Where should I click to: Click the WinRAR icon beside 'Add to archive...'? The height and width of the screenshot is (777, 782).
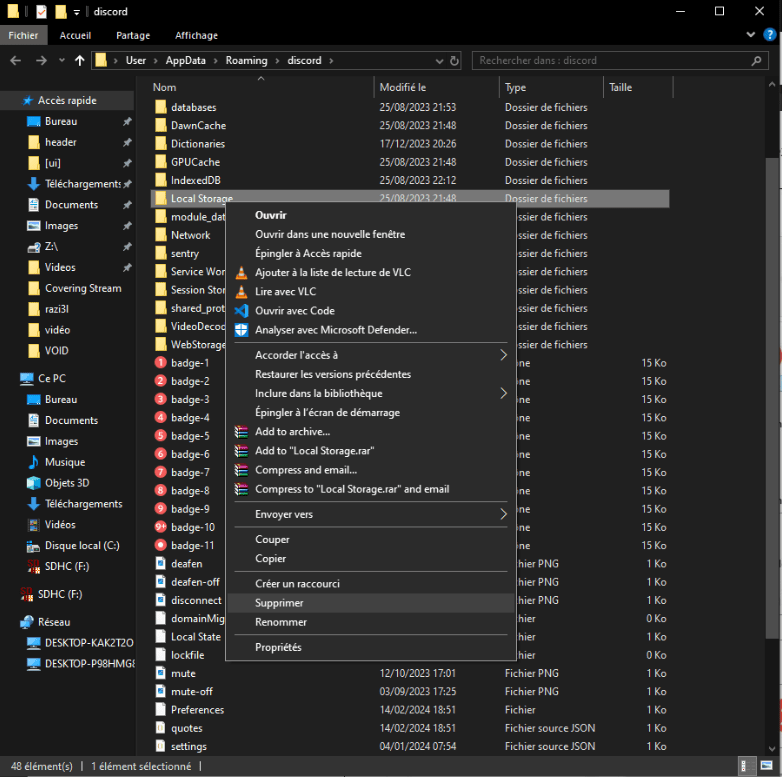tap(240, 432)
